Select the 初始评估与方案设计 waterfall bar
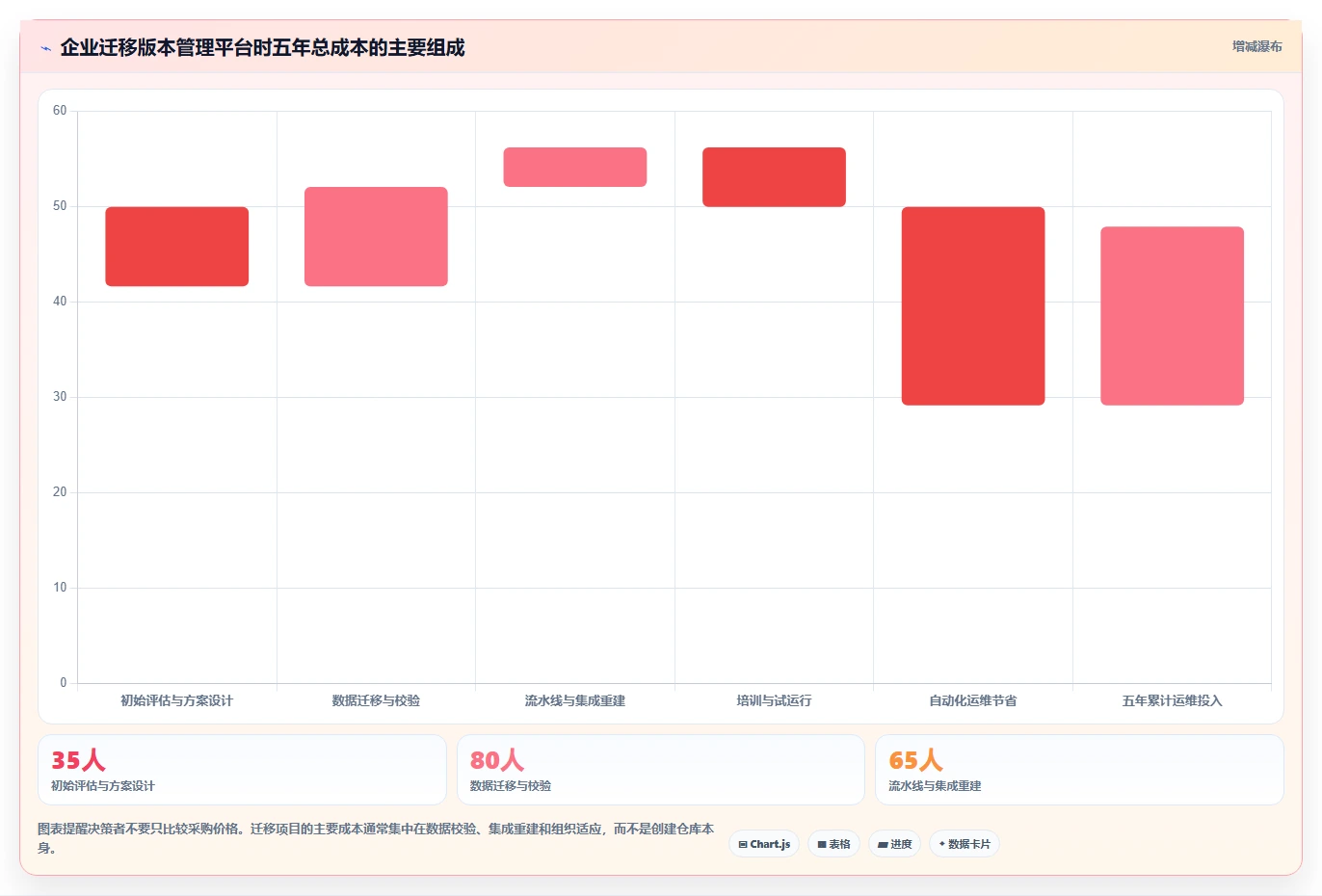 [177, 247]
